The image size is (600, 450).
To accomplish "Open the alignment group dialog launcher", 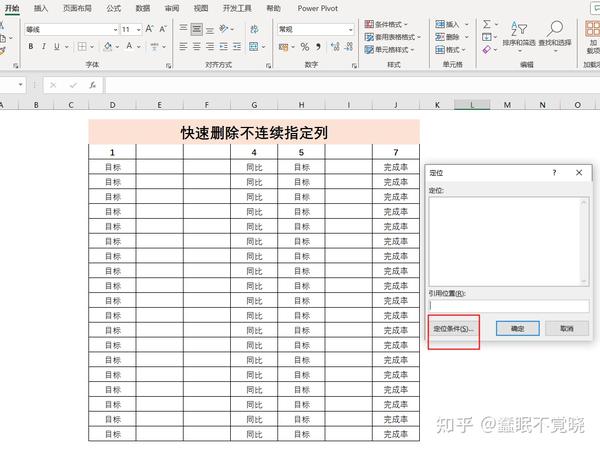I will [x=268, y=66].
